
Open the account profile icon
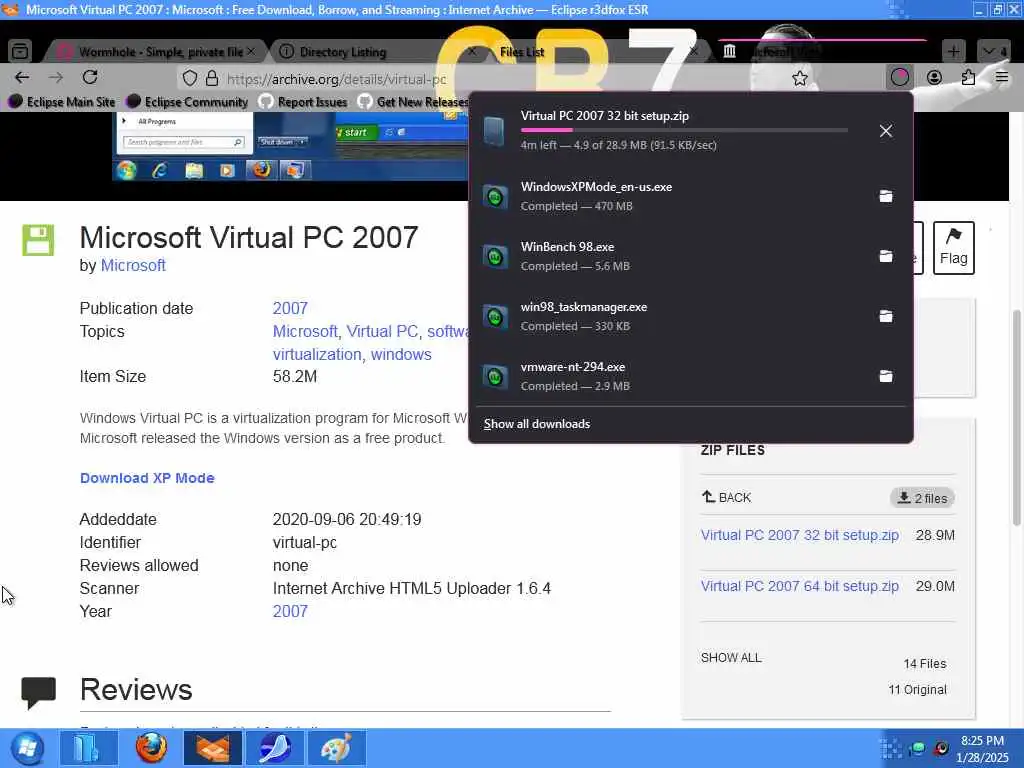coord(935,77)
